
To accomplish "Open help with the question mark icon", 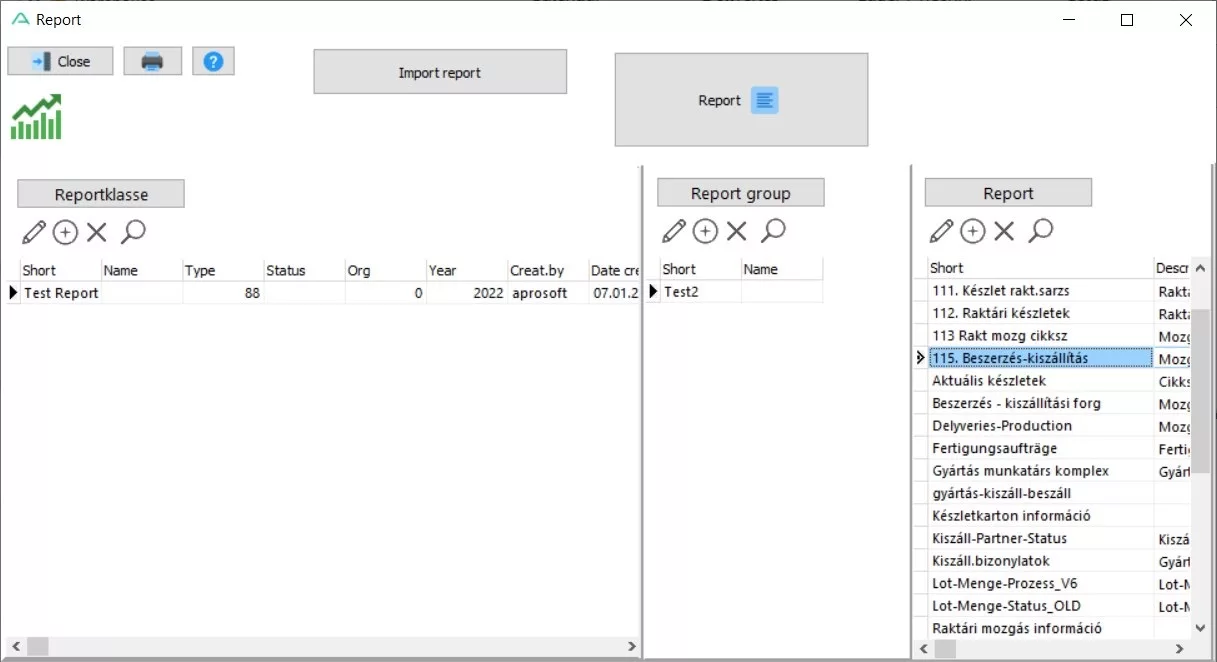I will [213, 61].
